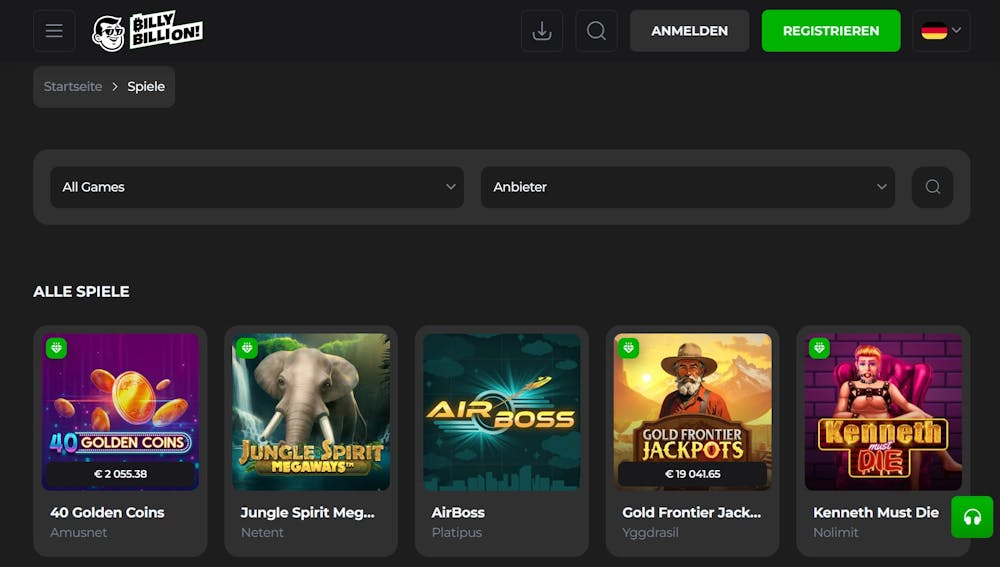Click the Billy Billion logo
Viewport: 1000px width, 567px height.
click(147, 31)
